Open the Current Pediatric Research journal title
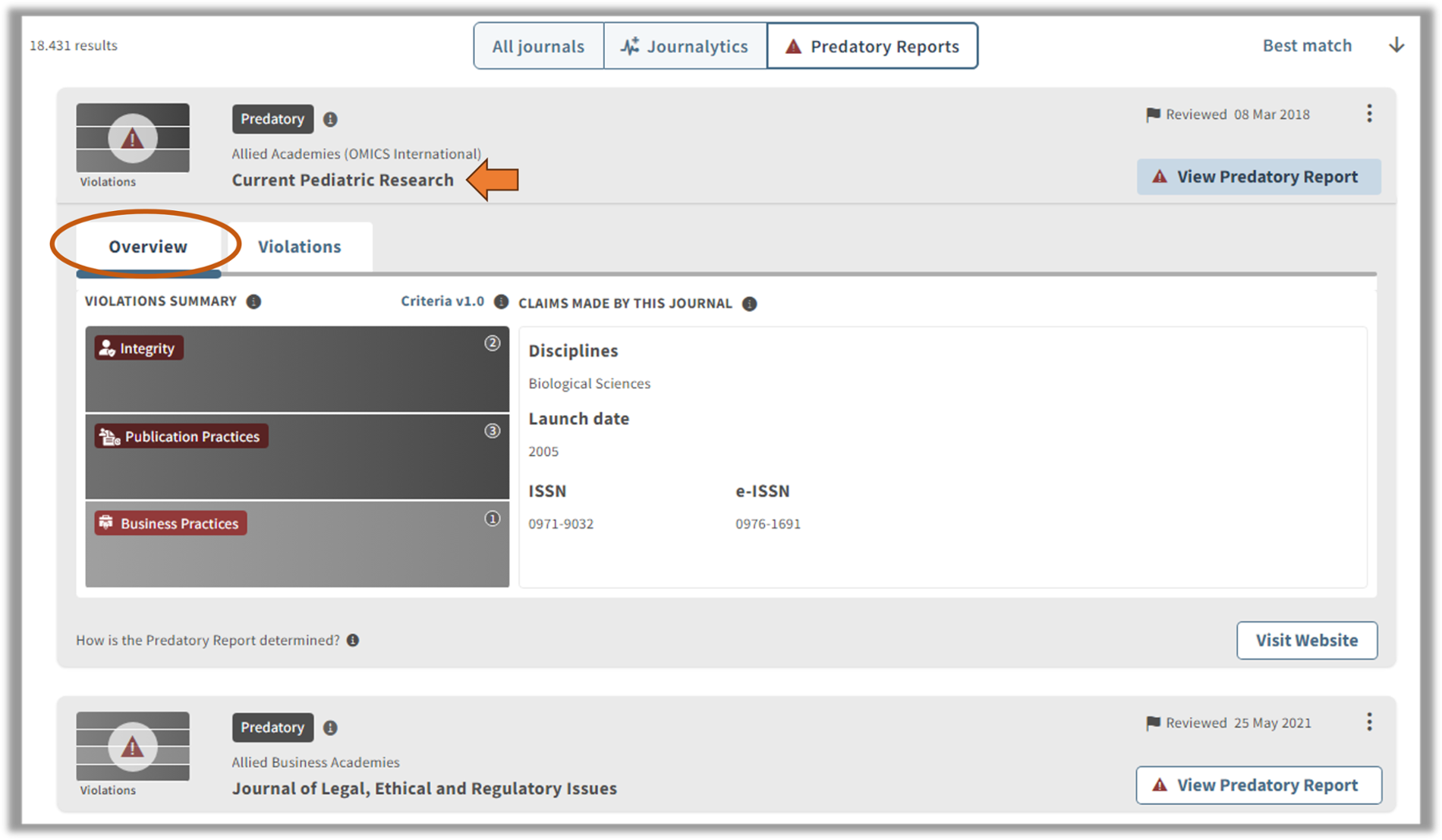 (x=343, y=180)
